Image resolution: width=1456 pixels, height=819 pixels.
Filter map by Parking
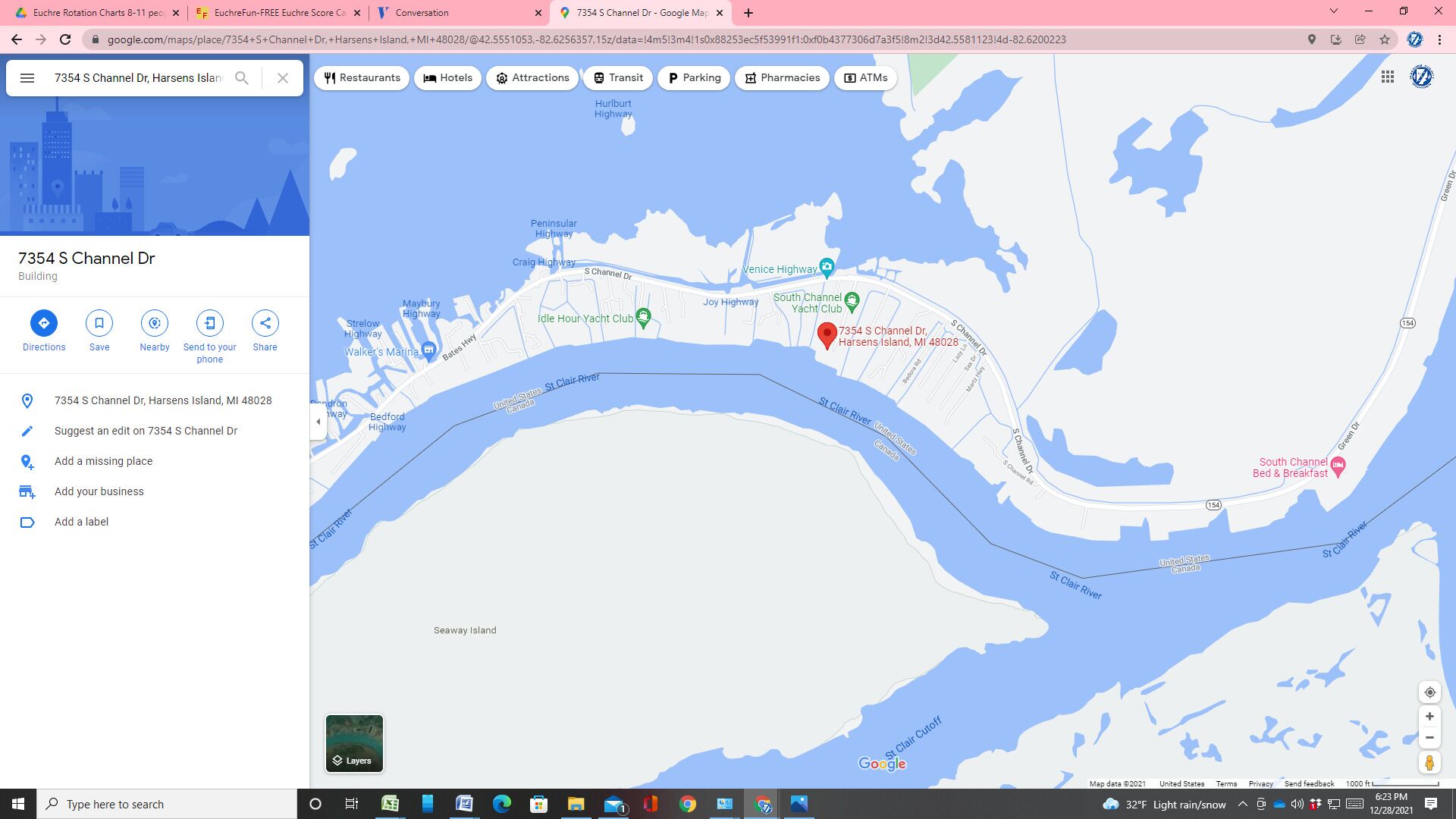[x=694, y=78]
